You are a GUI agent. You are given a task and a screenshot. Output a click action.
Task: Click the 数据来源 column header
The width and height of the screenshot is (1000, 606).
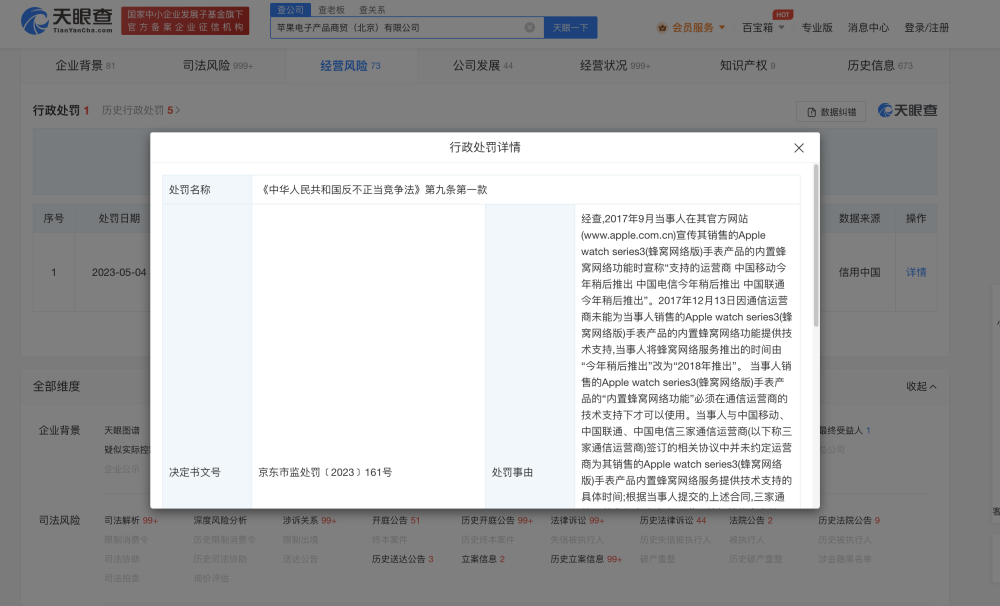coord(859,218)
